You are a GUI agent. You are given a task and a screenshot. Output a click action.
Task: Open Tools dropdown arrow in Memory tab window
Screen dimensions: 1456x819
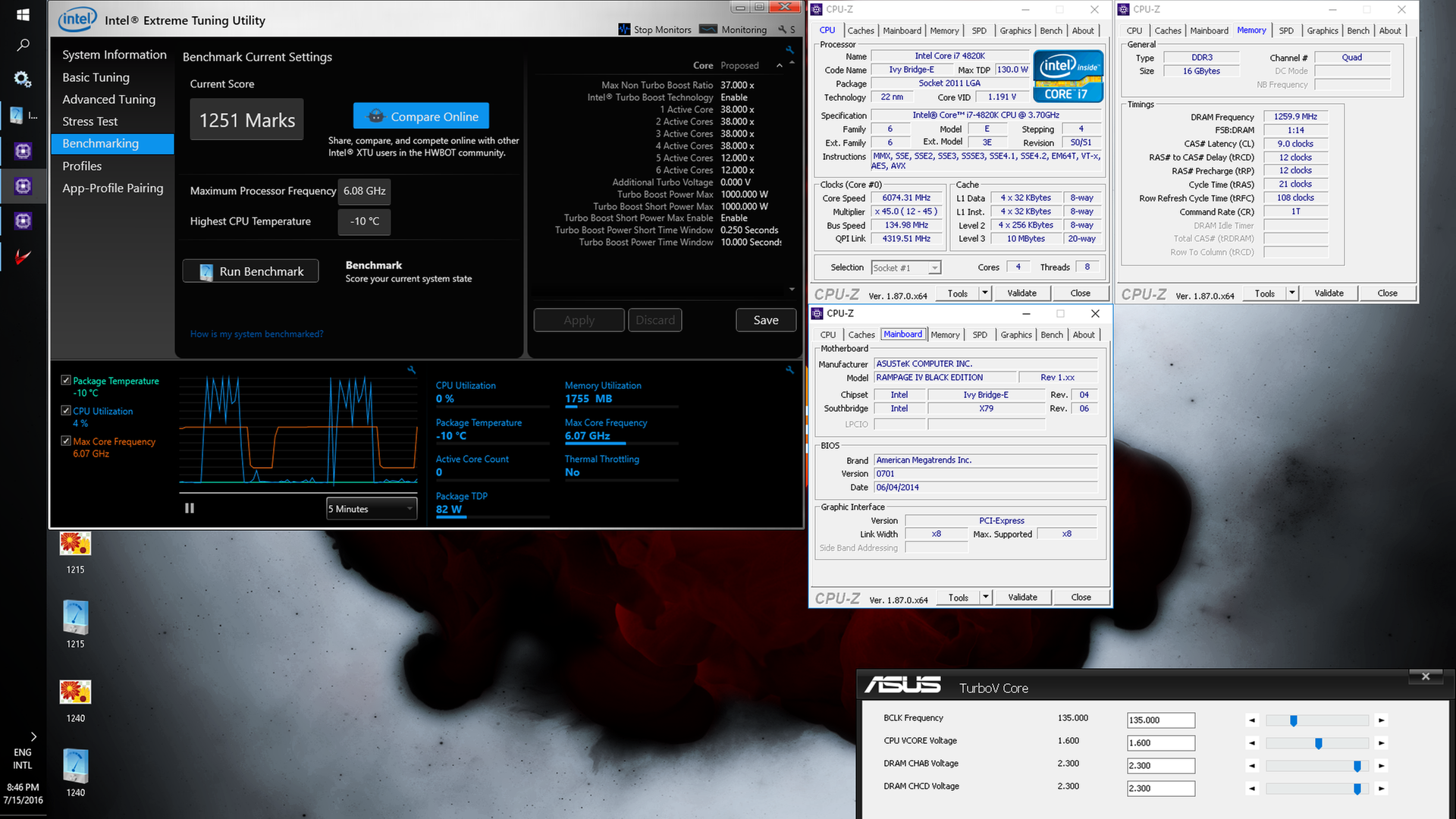tap(1292, 293)
